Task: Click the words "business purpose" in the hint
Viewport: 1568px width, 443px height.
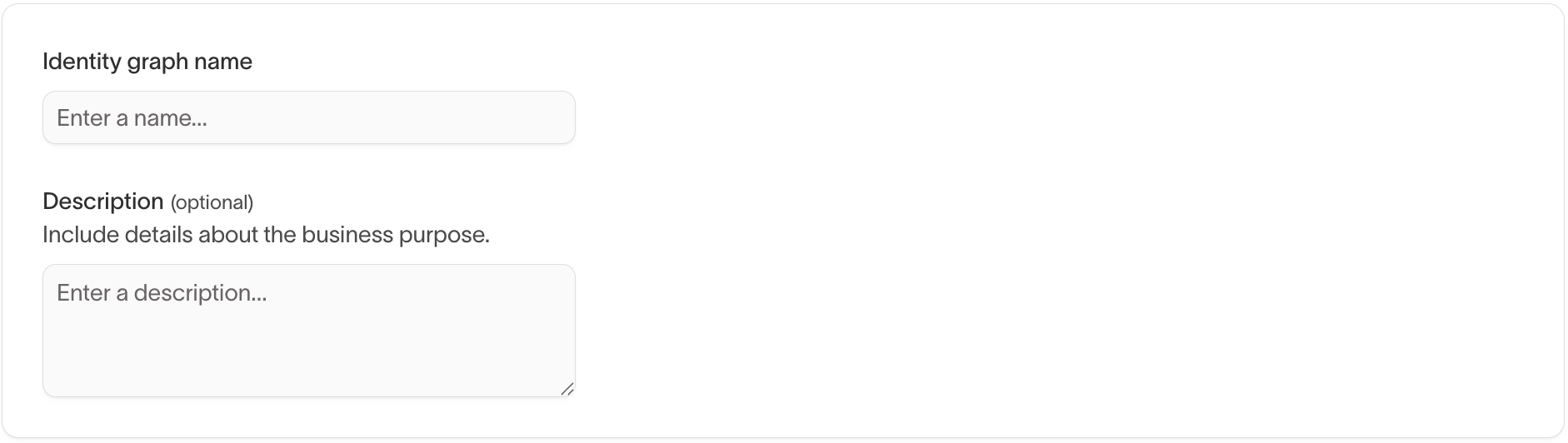Action: [x=394, y=235]
